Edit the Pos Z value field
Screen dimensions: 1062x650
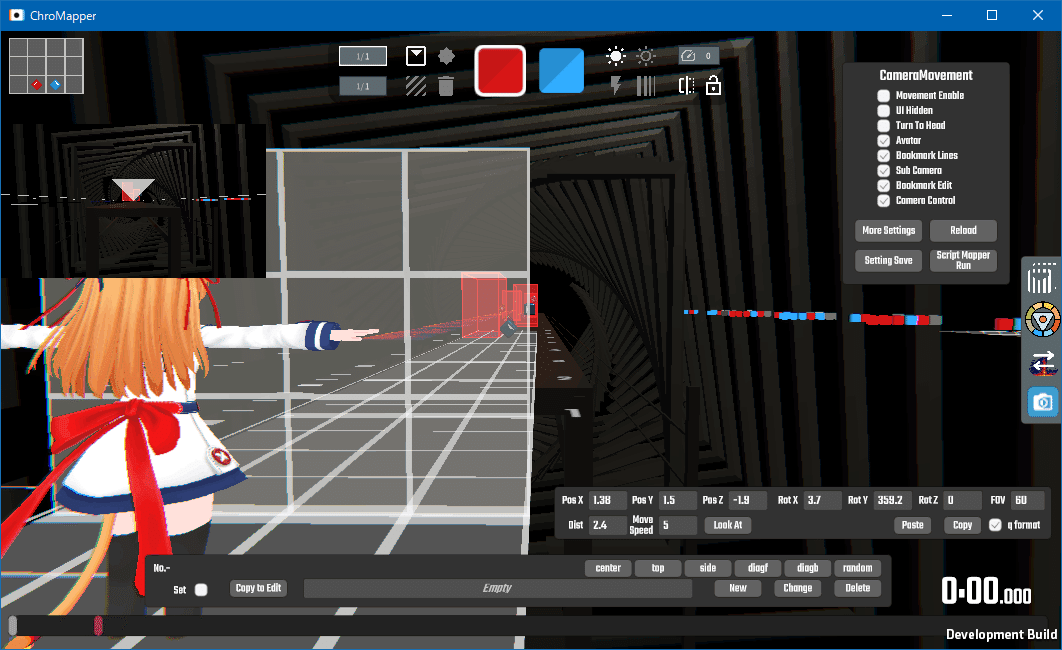[x=748, y=500]
